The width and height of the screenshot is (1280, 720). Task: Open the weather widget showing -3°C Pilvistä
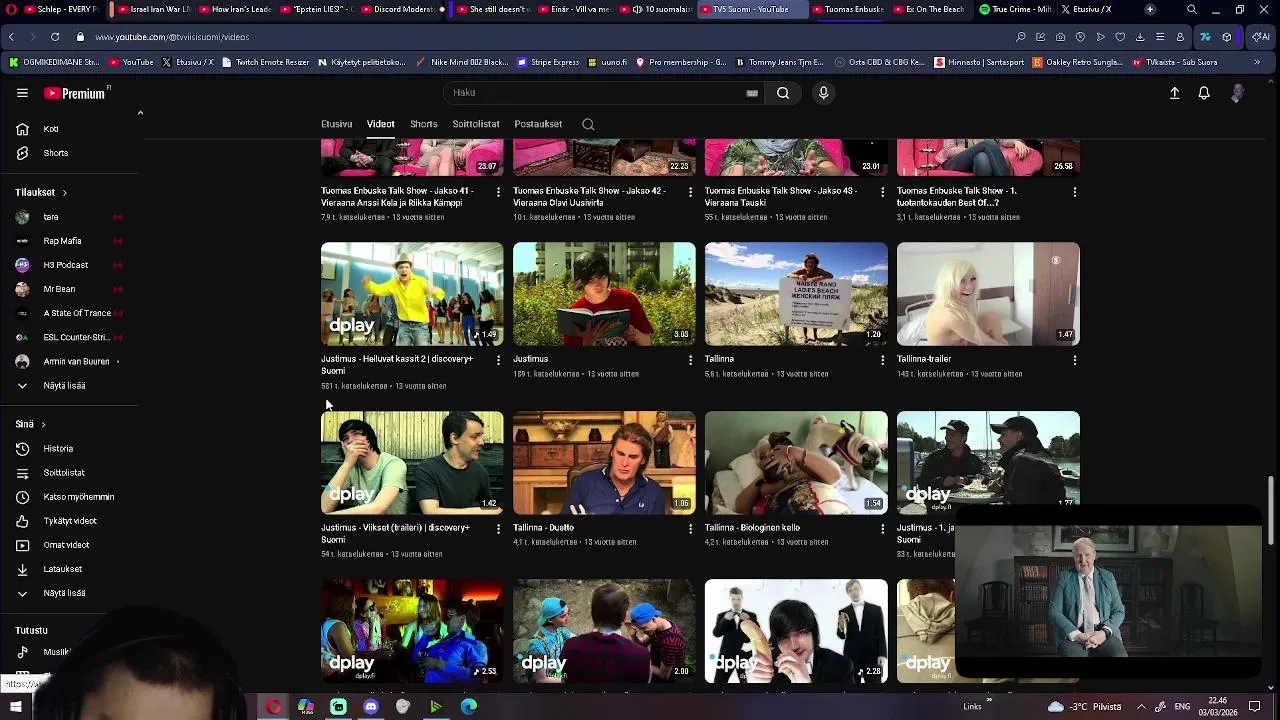(x=1084, y=706)
